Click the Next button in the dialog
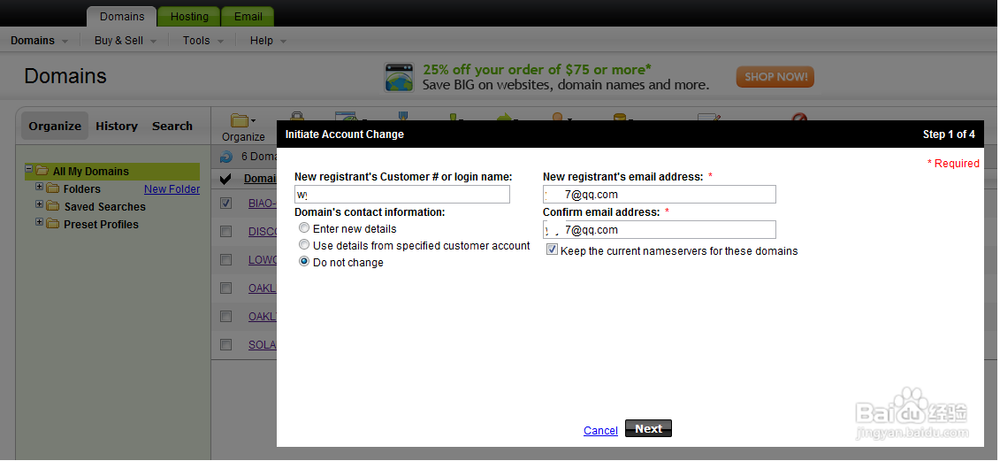Image resolution: width=1000 pixels, height=461 pixels. pos(649,429)
